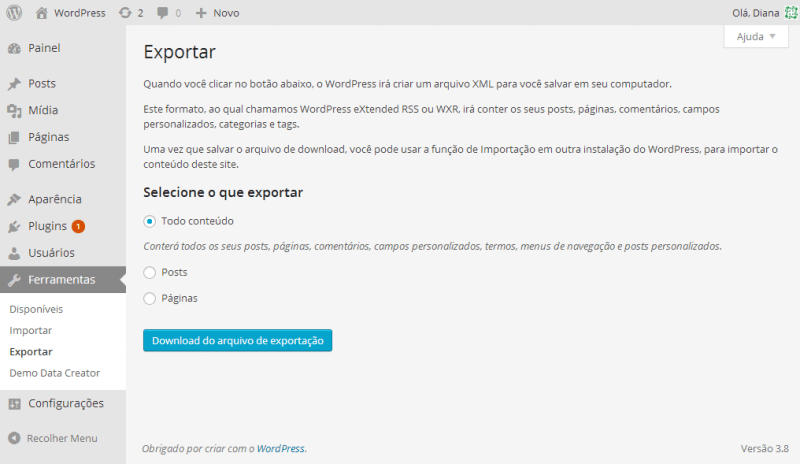Open the Posts sidebar menu

42,83
